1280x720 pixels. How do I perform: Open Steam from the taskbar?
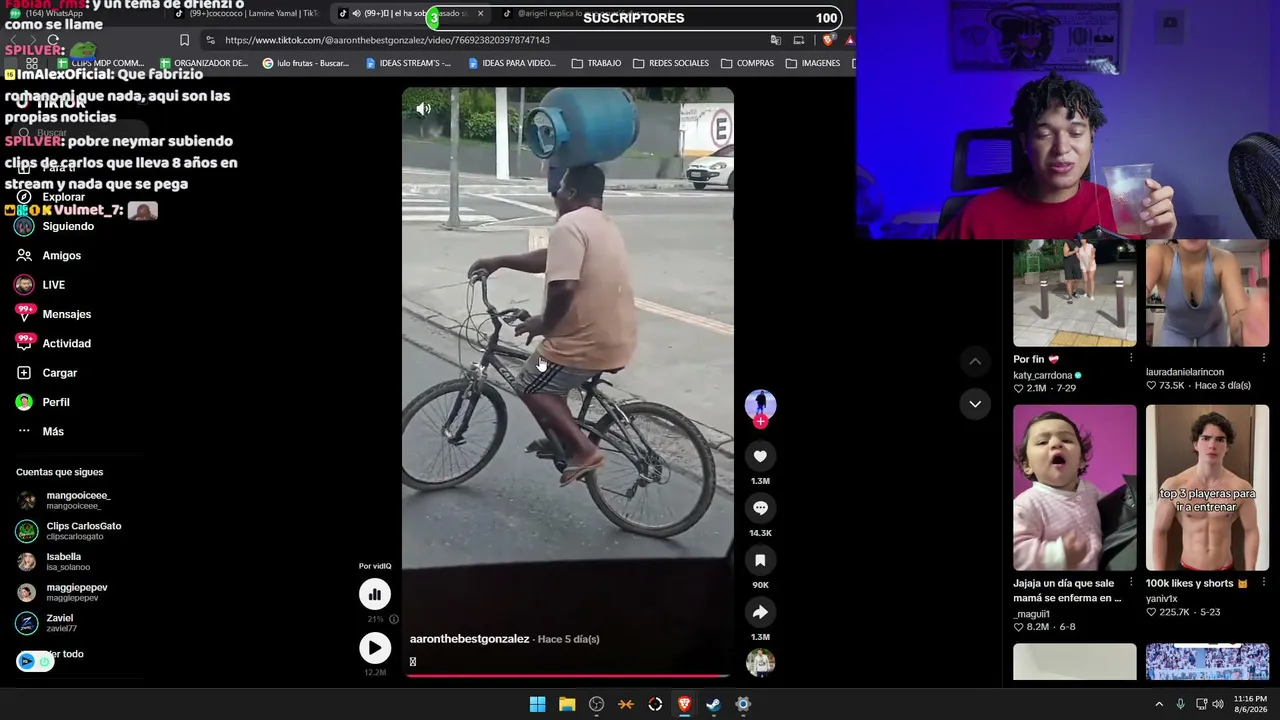click(713, 704)
